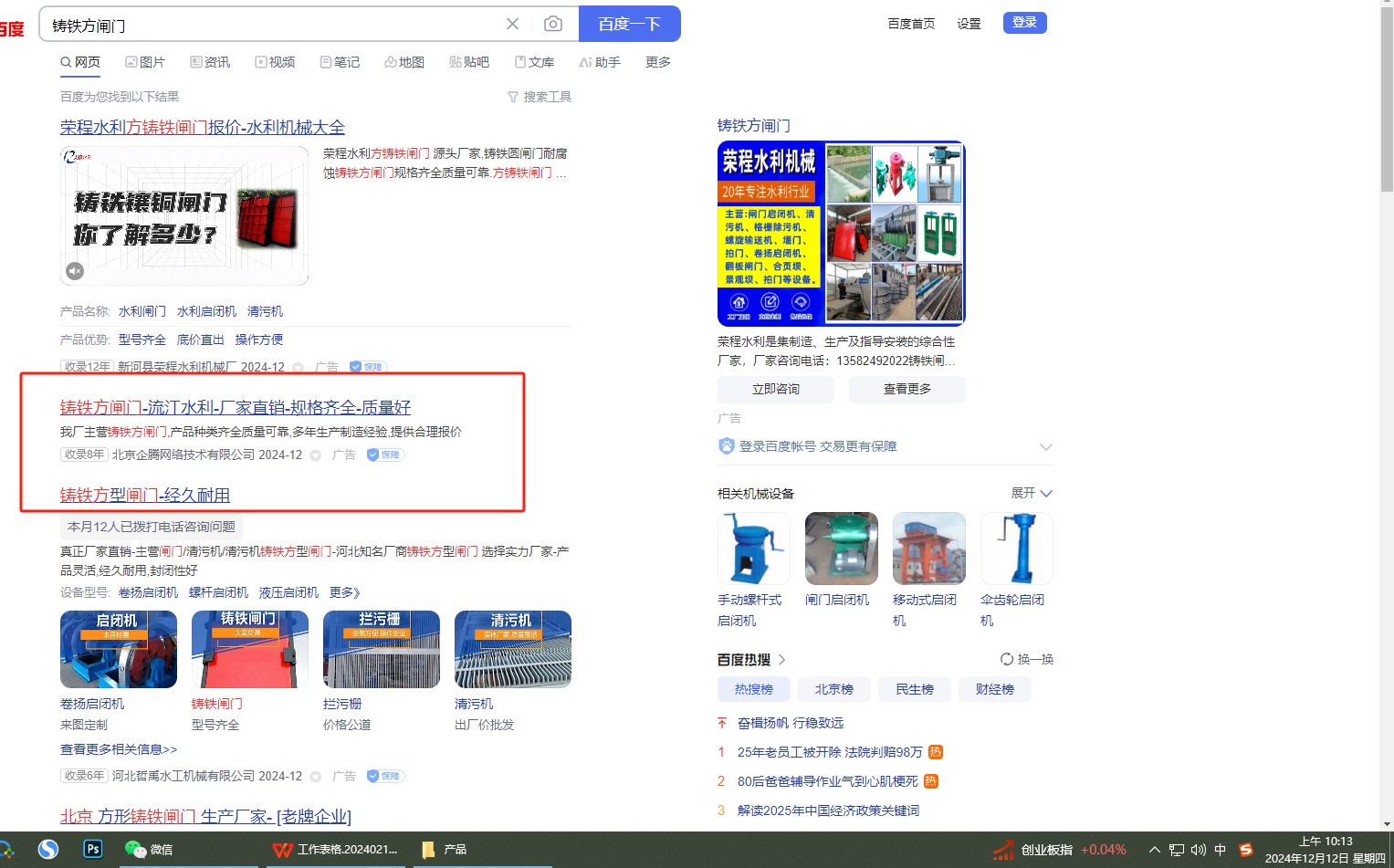Open WeChat (微信) from the taskbar
1394x868 pixels.
click(x=149, y=849)
